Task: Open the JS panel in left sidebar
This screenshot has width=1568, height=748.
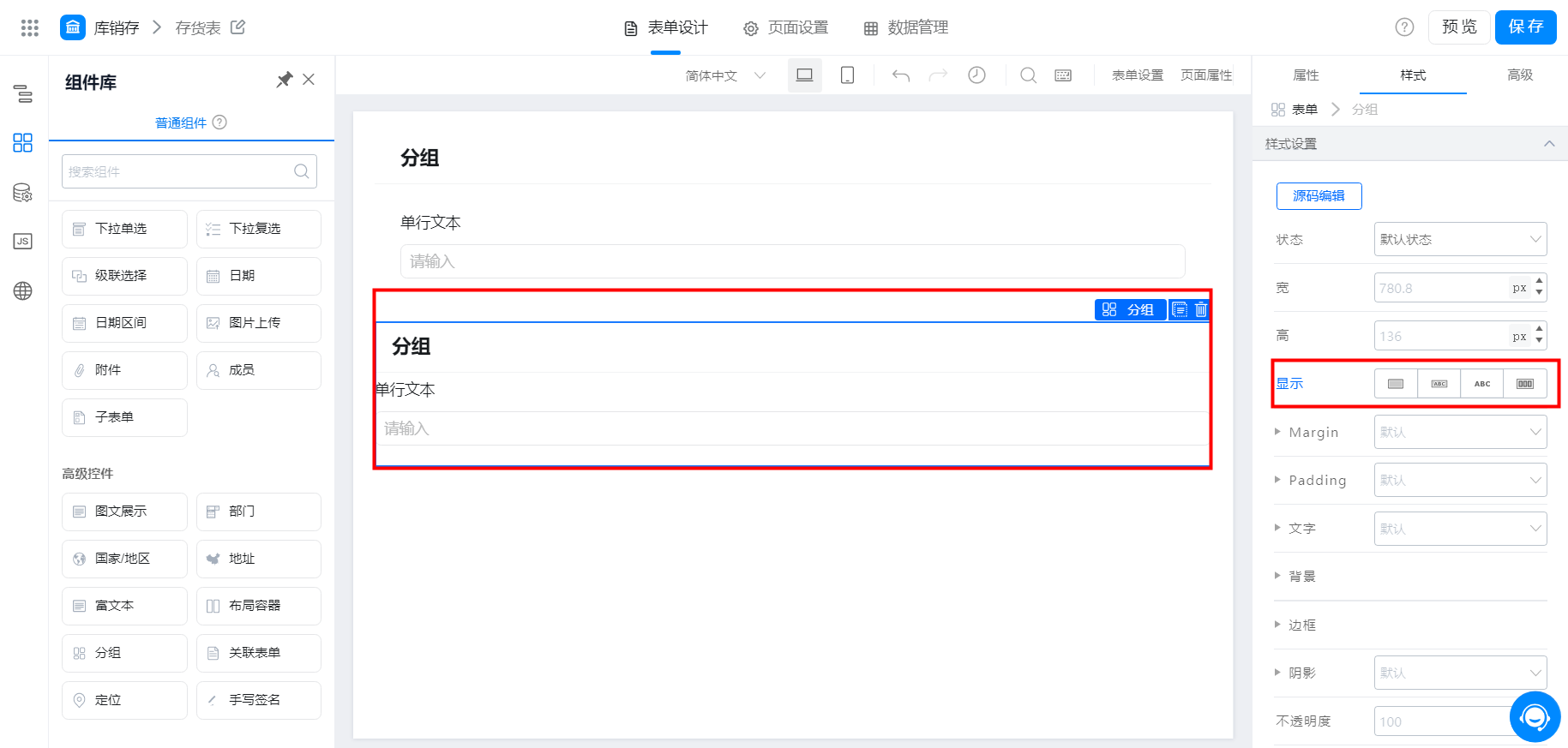Action: (x=23, y=241)
